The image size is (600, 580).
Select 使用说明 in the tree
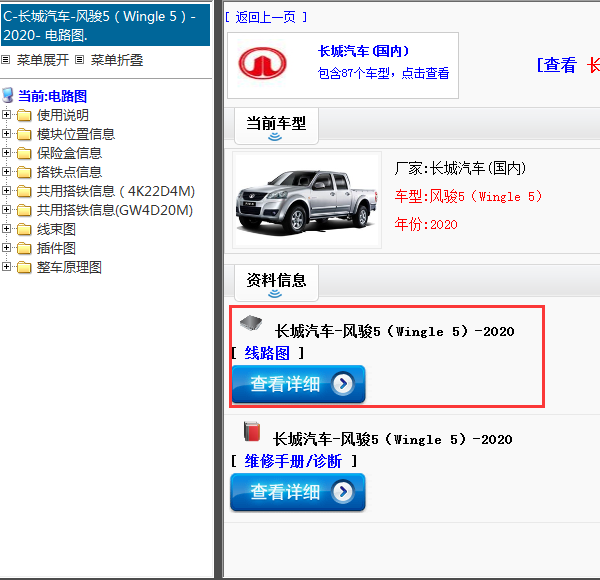pos(63,115)
